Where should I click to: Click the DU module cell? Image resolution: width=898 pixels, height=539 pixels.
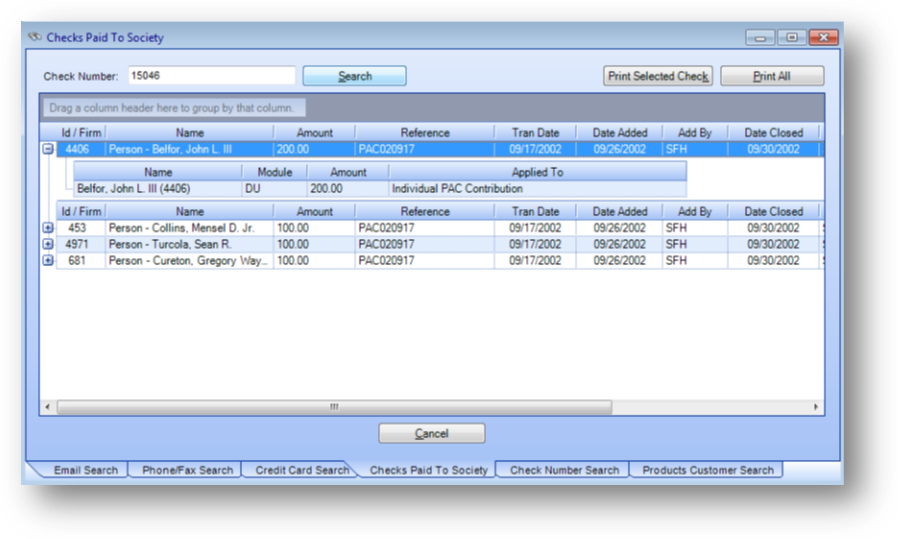[x=275, y=188]
